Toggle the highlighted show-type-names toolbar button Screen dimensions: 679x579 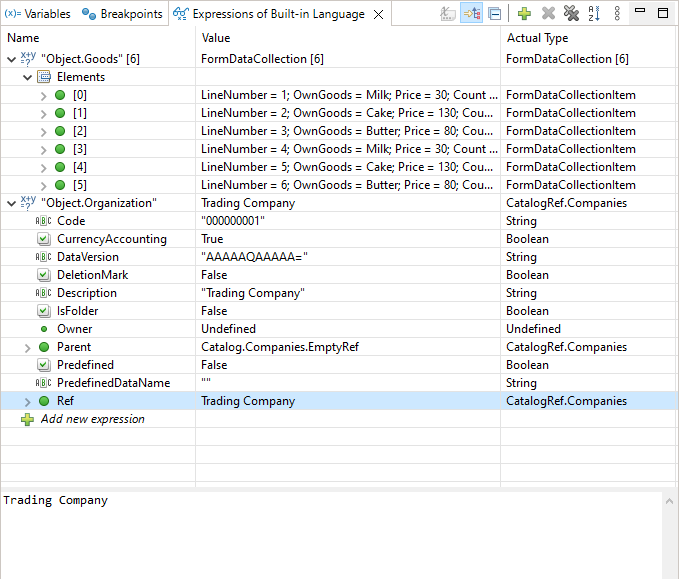[x=470, y=14]
